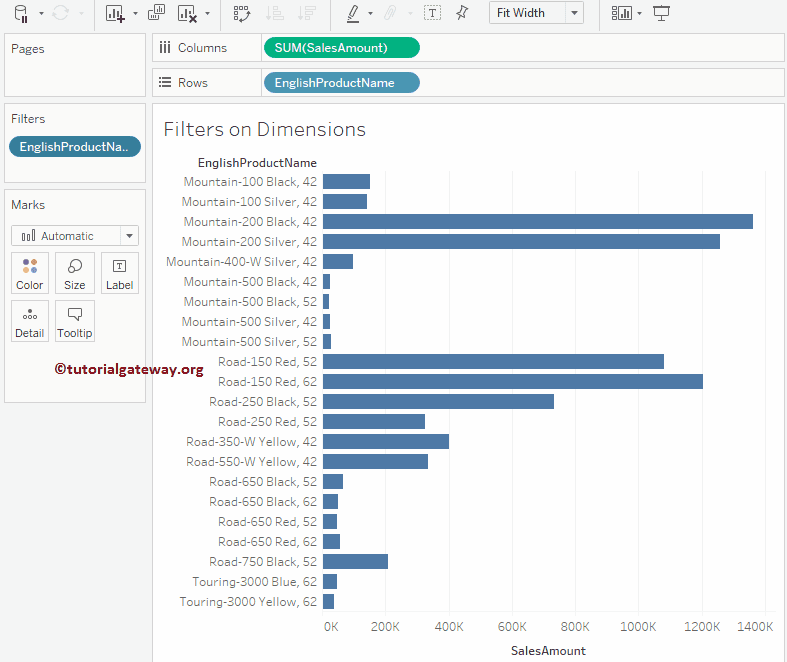Click the Show/Hide Cards icon

coord(622,13)
